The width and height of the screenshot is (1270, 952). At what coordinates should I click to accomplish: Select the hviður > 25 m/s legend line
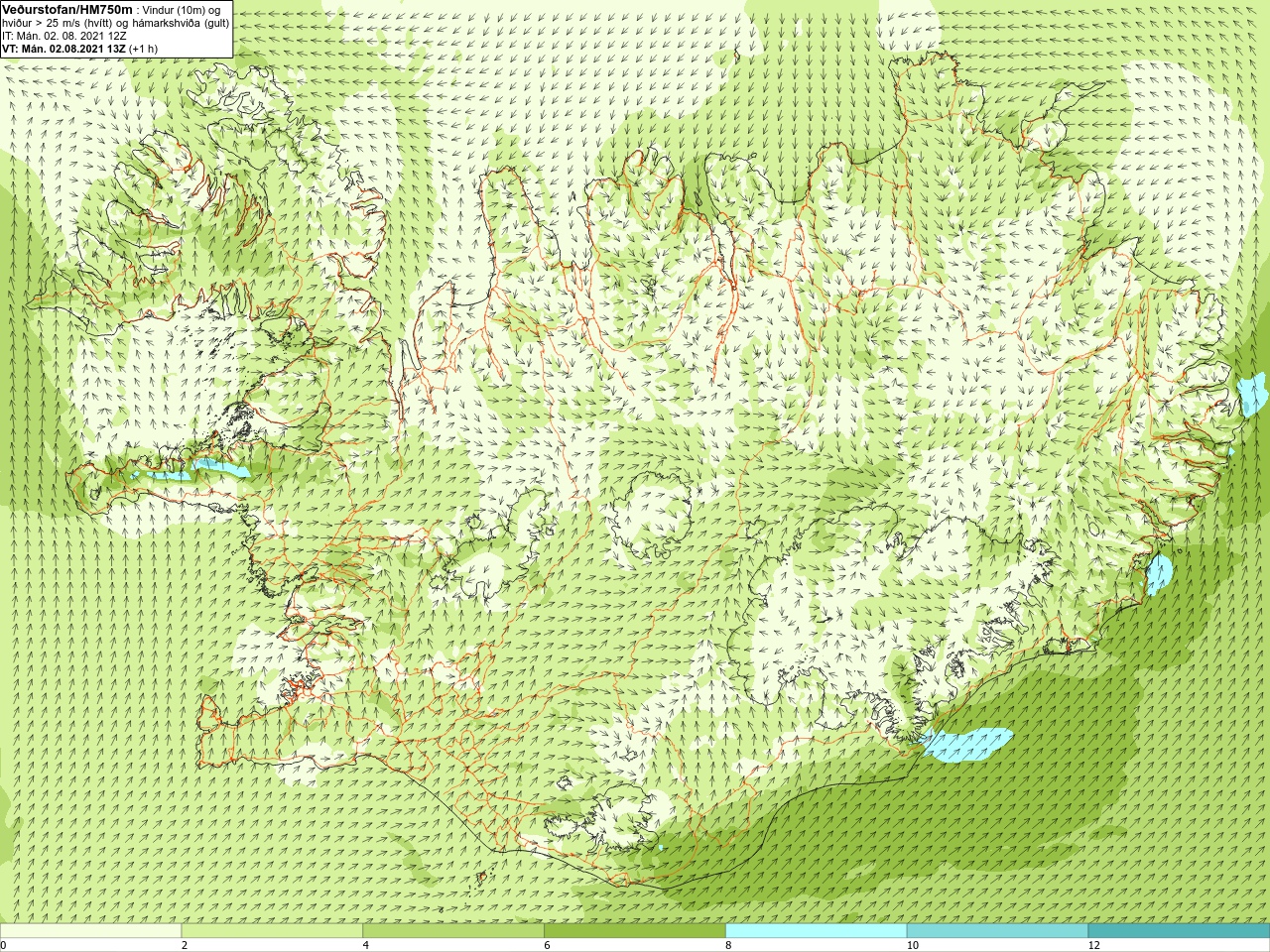(x=116, y=23)
